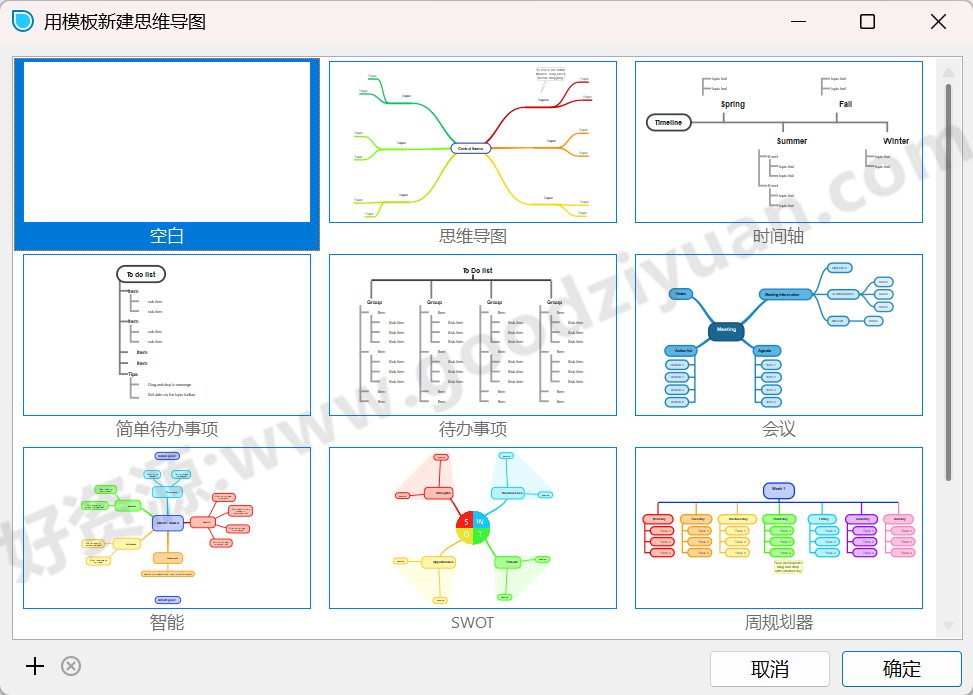Open the 待办事项 to-do list template
Screen dimensions: 973x695
click(x=472, y=333)
